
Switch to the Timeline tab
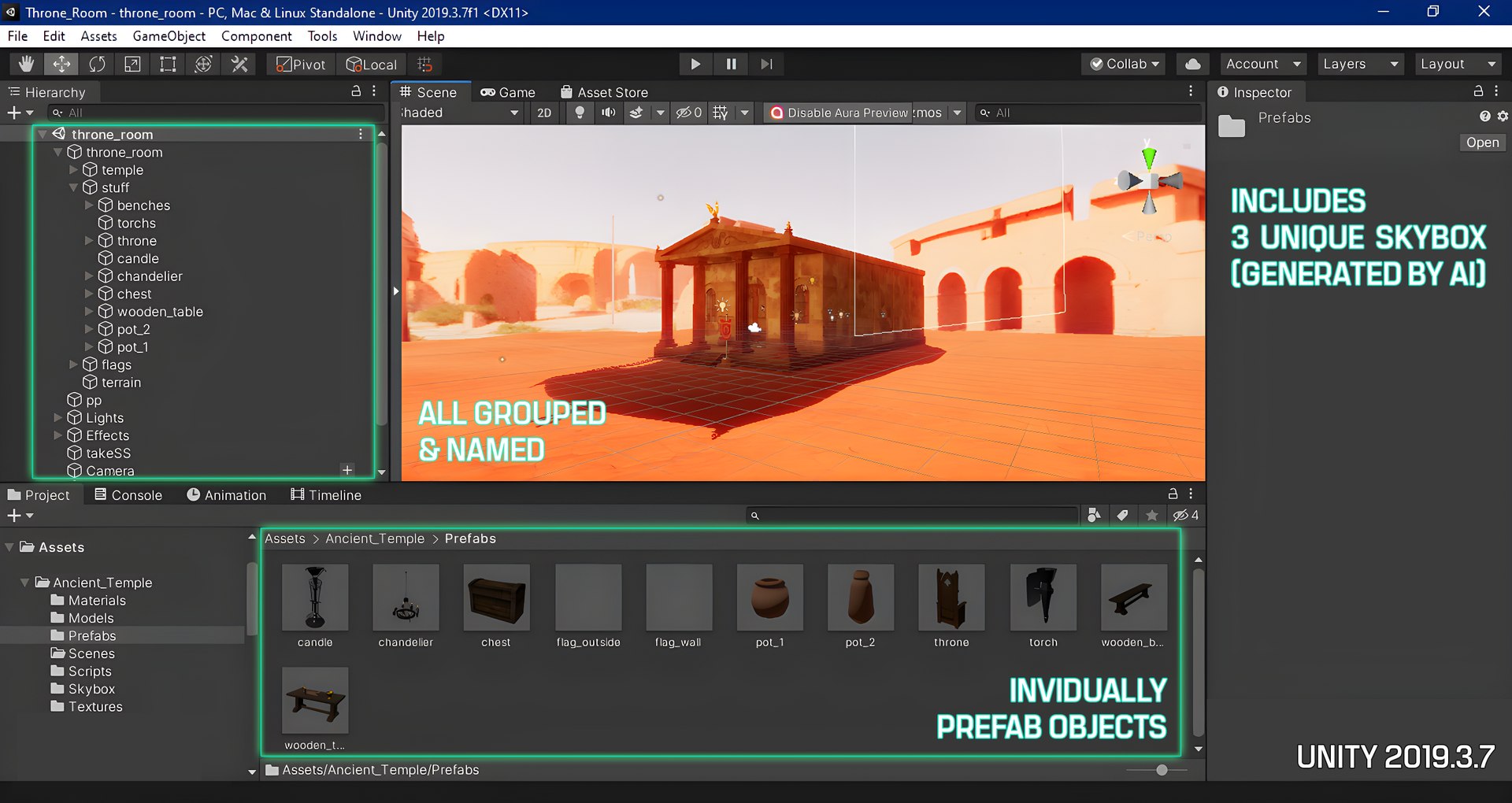point(326,495)
